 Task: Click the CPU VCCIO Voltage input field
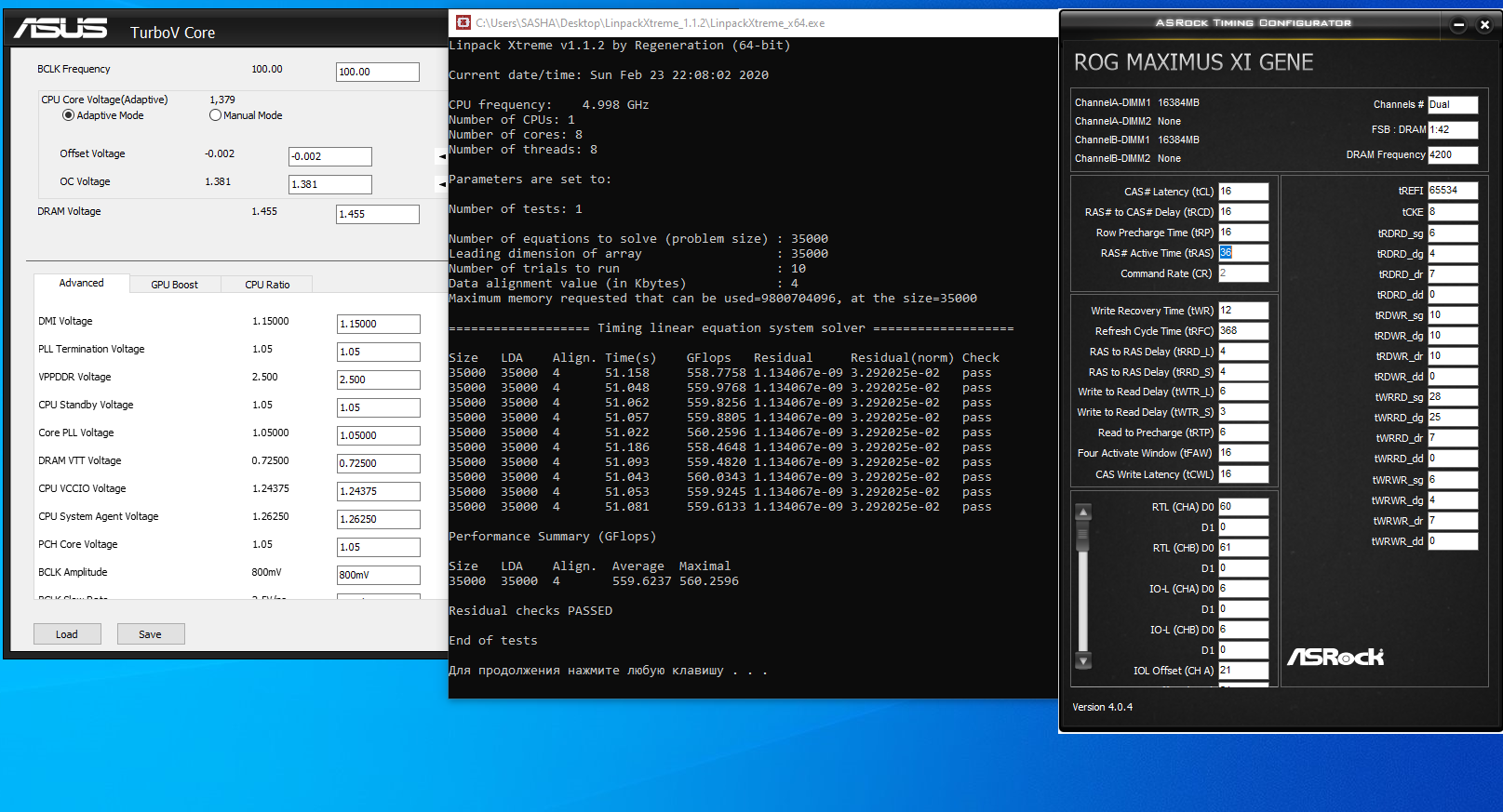pos(379,491)
